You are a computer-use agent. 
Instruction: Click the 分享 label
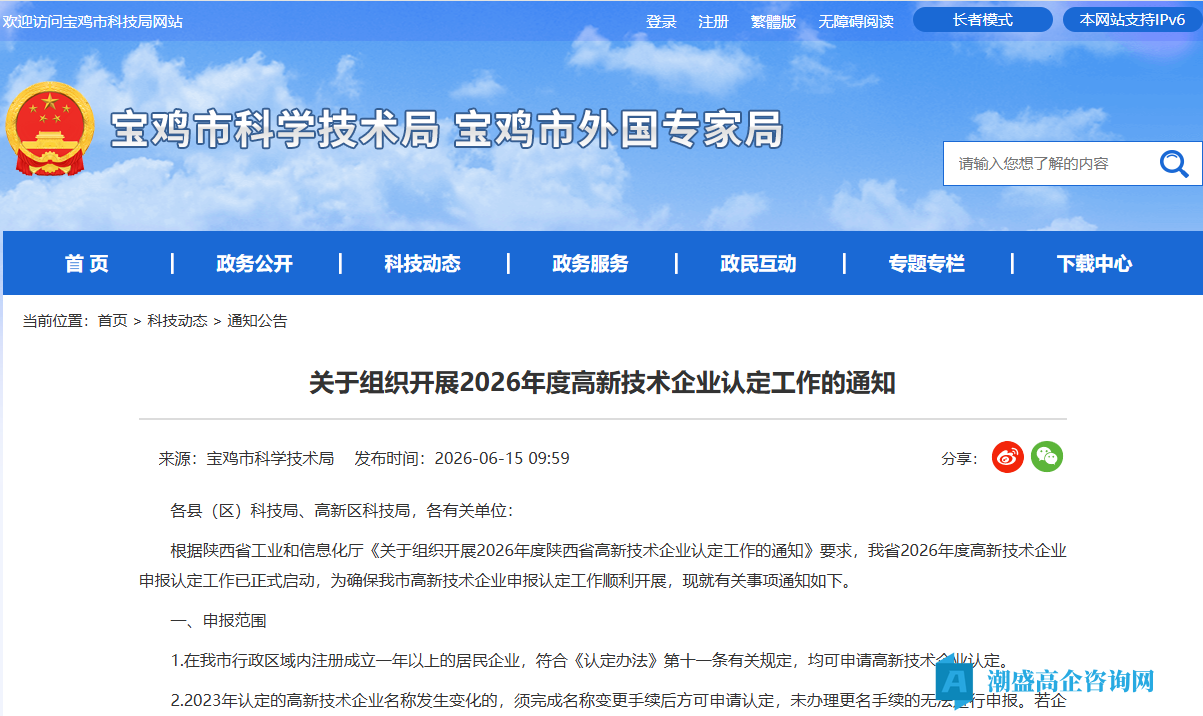click(x=959, y=459)
